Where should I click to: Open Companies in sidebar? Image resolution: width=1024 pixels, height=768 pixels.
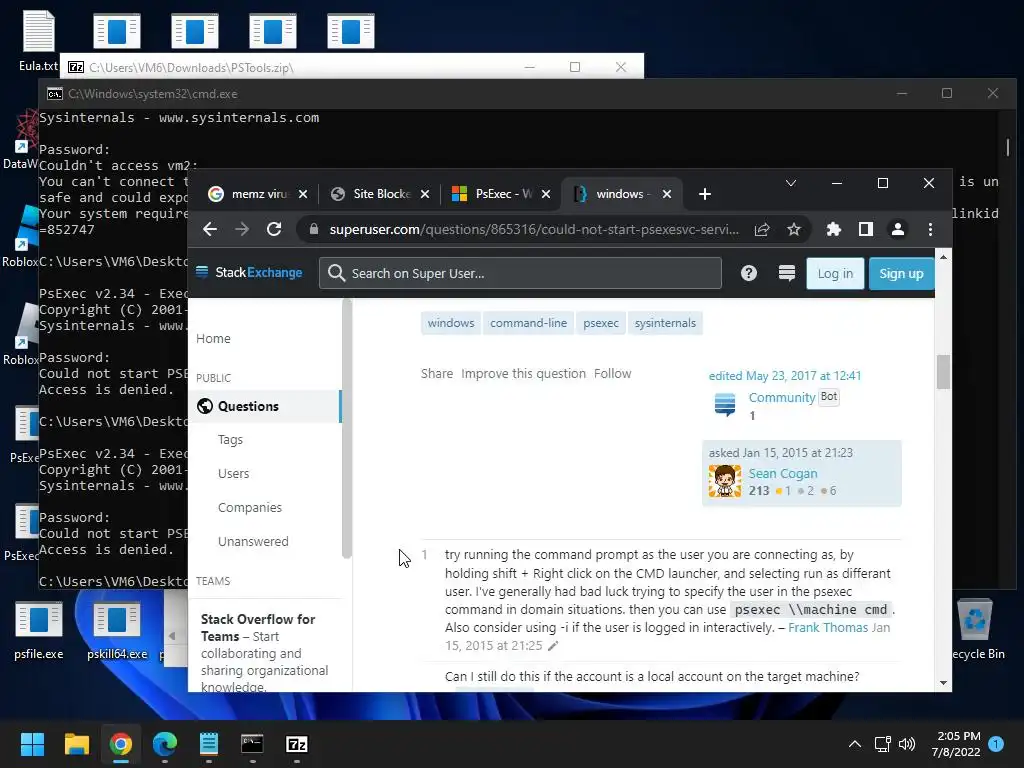click(249, 507)
